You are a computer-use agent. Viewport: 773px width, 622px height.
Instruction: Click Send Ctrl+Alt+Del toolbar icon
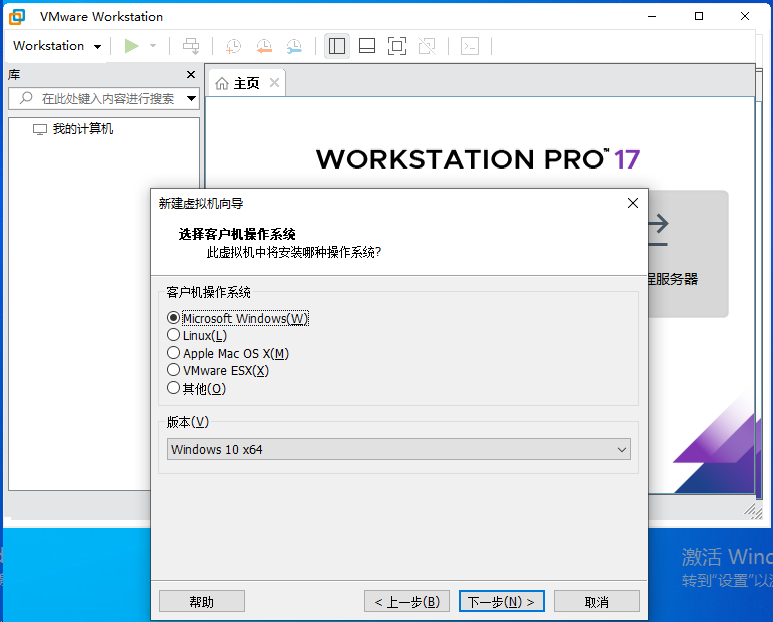coord(191,46)
